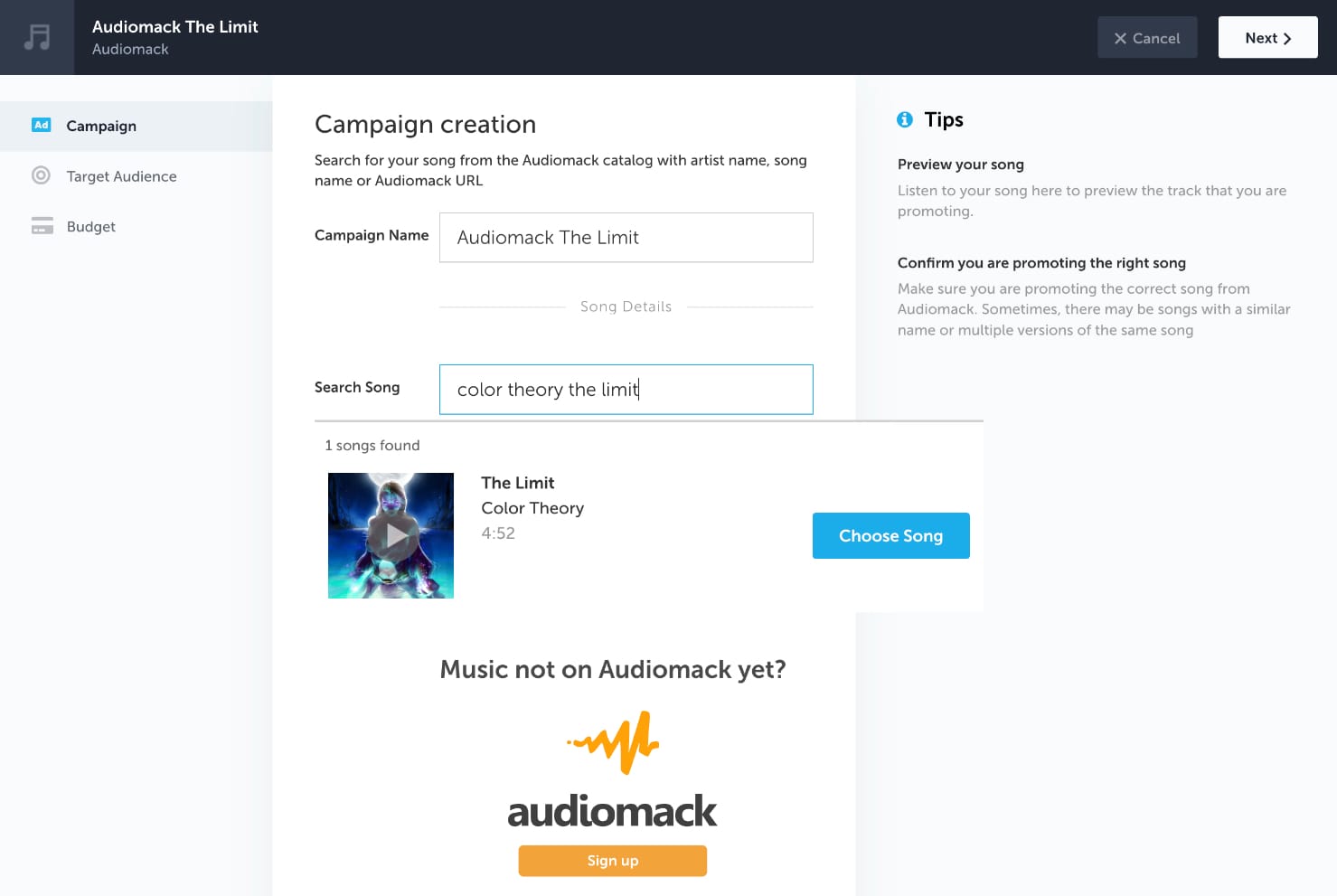1337x896 pixels.
Task: Switch to the Target Audience section
Action: [121, 175]
